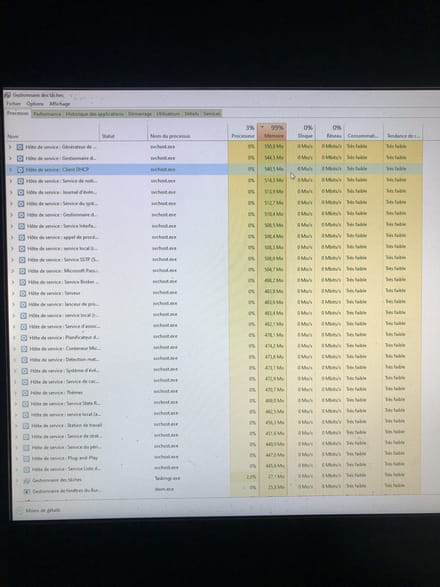The image size is (440, 587).
Task: Expand the Microsoft Passport service row
Action: (x=12, y=271)
